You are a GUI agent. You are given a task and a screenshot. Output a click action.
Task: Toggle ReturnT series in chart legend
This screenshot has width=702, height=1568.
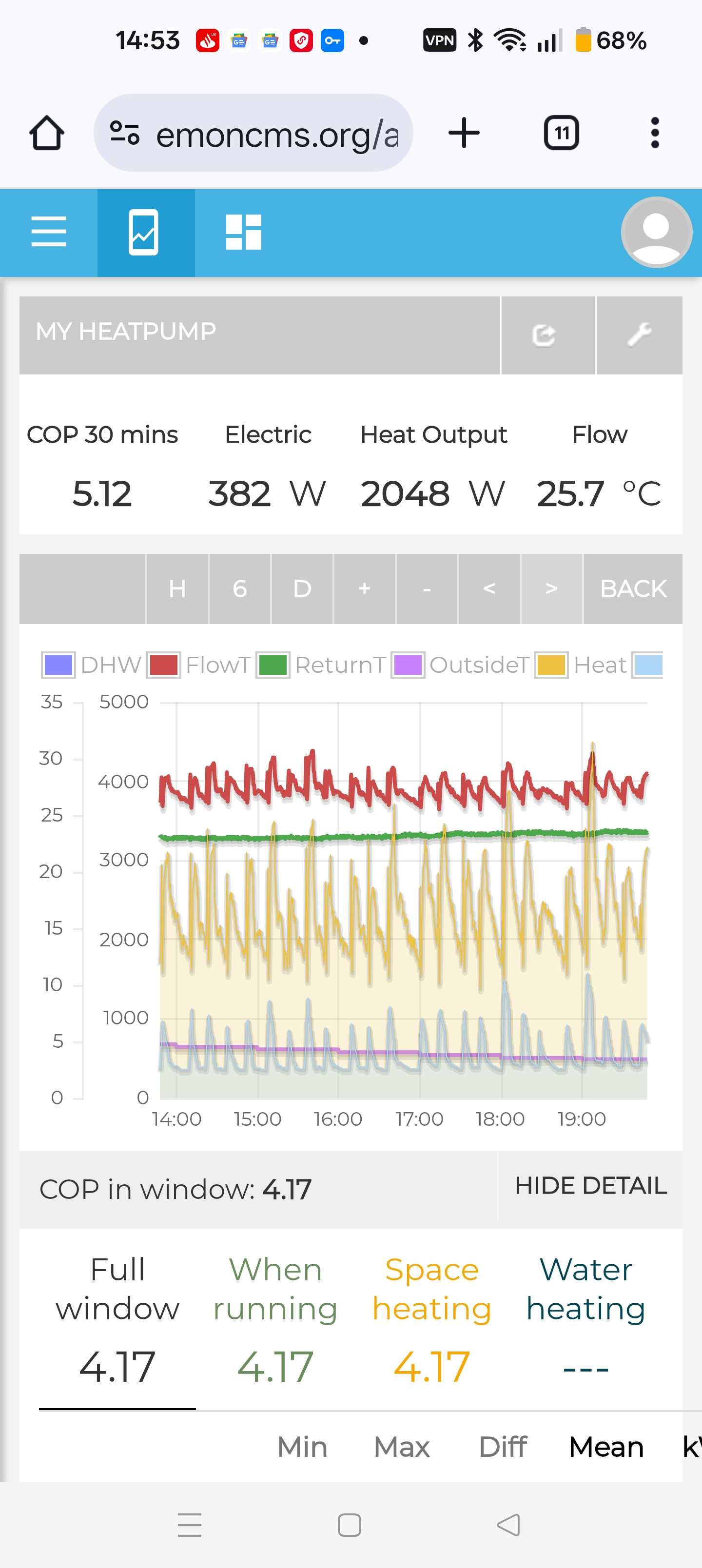(321, 665)
